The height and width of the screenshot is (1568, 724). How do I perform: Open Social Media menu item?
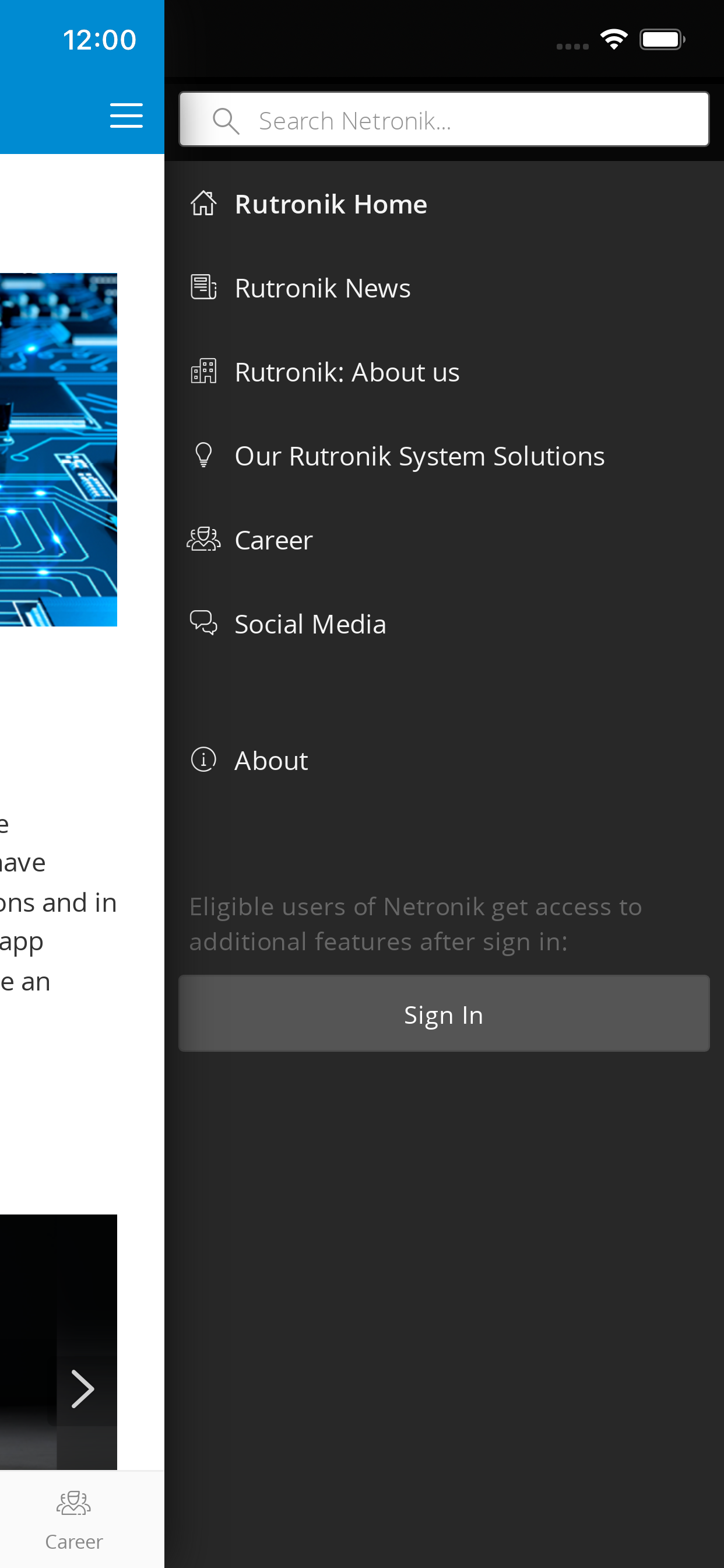tap(444, 624)
